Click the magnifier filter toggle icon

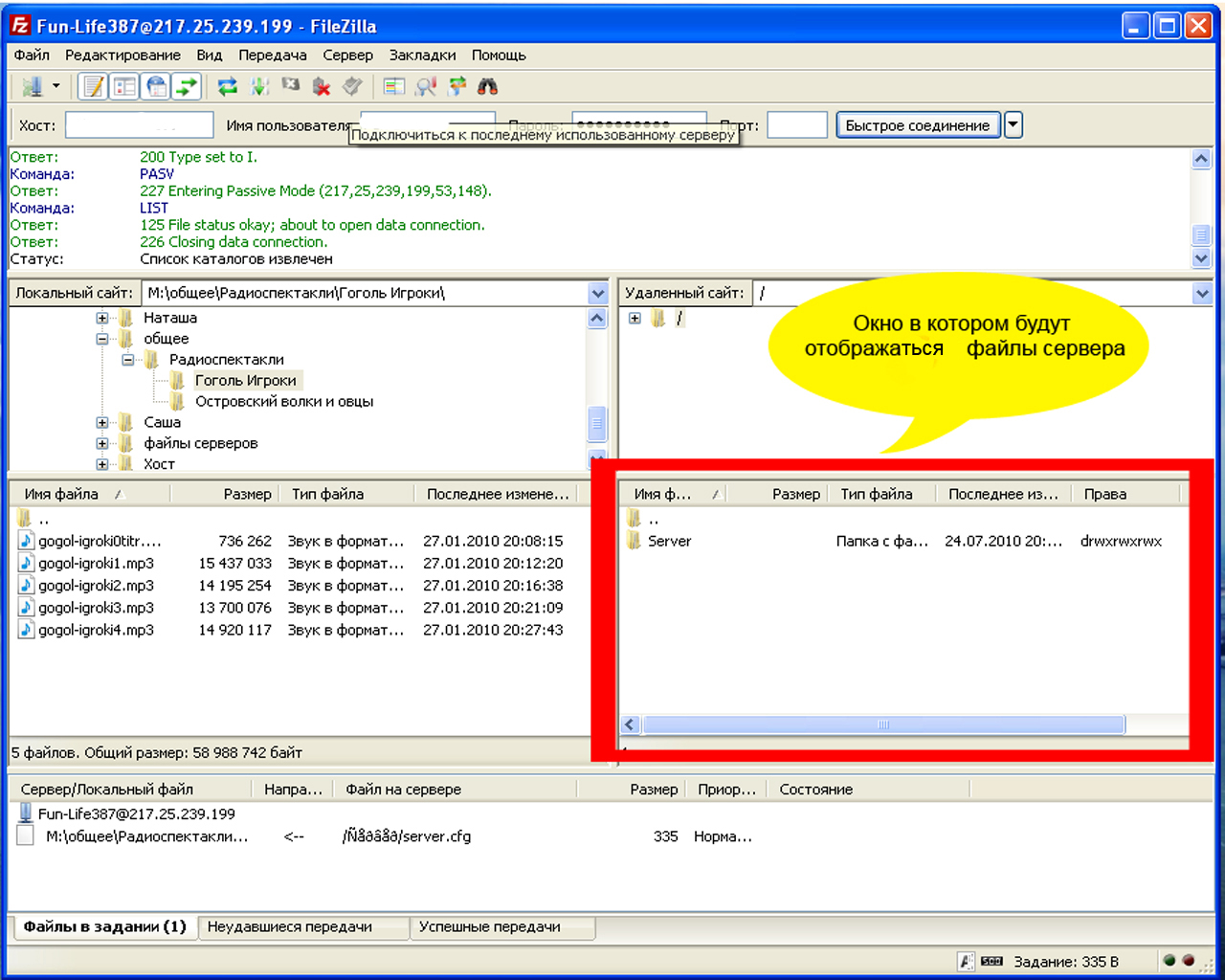pyautogui.click(x=426, y=87)
